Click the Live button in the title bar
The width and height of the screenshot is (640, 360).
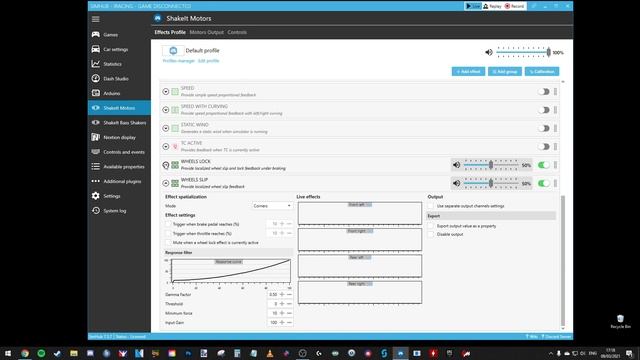pyautogui.click(x=473, y=6)
